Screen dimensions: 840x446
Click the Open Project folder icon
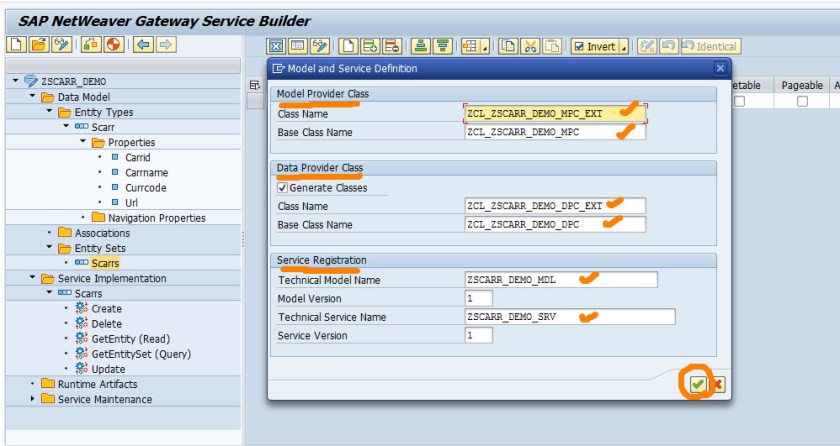tap(39, 44)
